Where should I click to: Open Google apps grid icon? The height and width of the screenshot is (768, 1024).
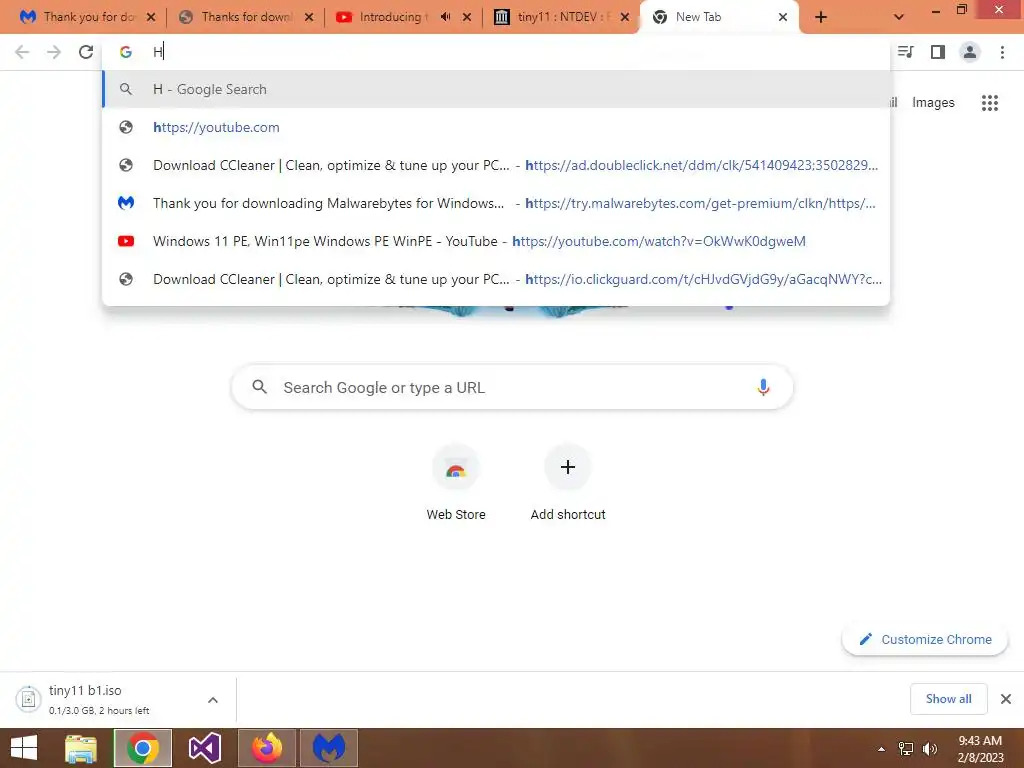pos(990,103)
